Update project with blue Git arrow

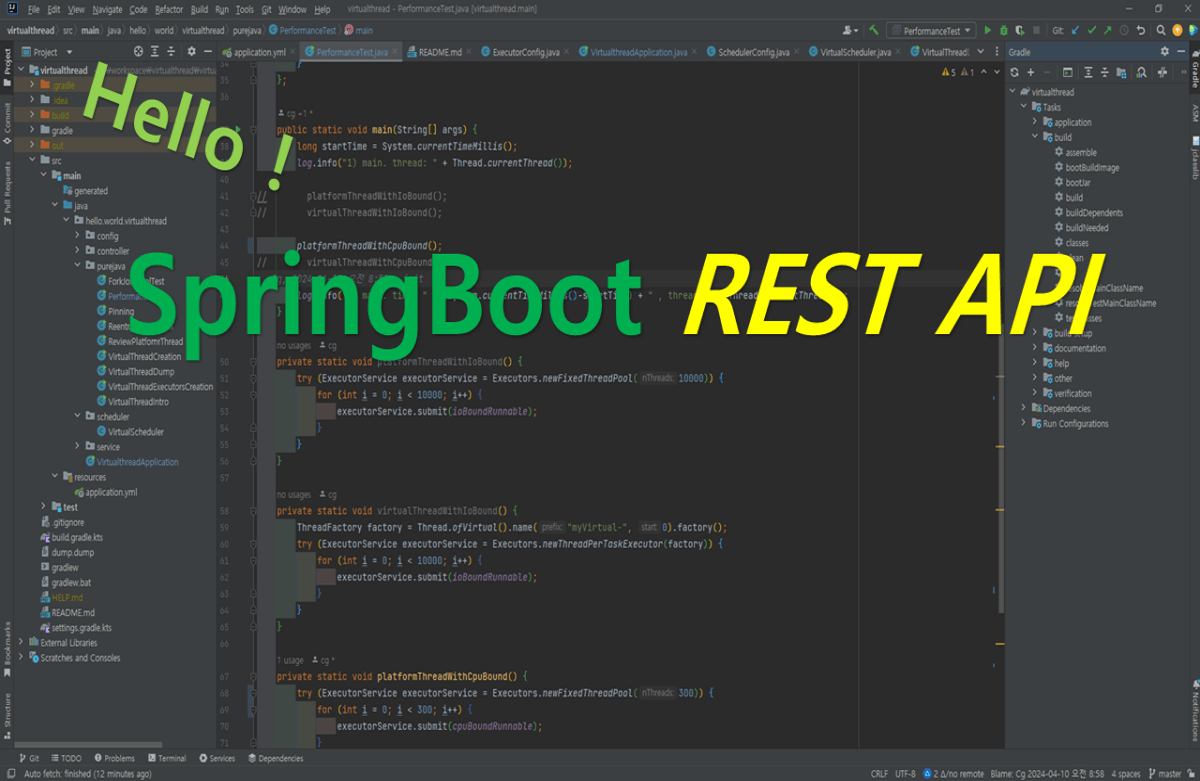pyautogui.click(x=1075, y=31)
